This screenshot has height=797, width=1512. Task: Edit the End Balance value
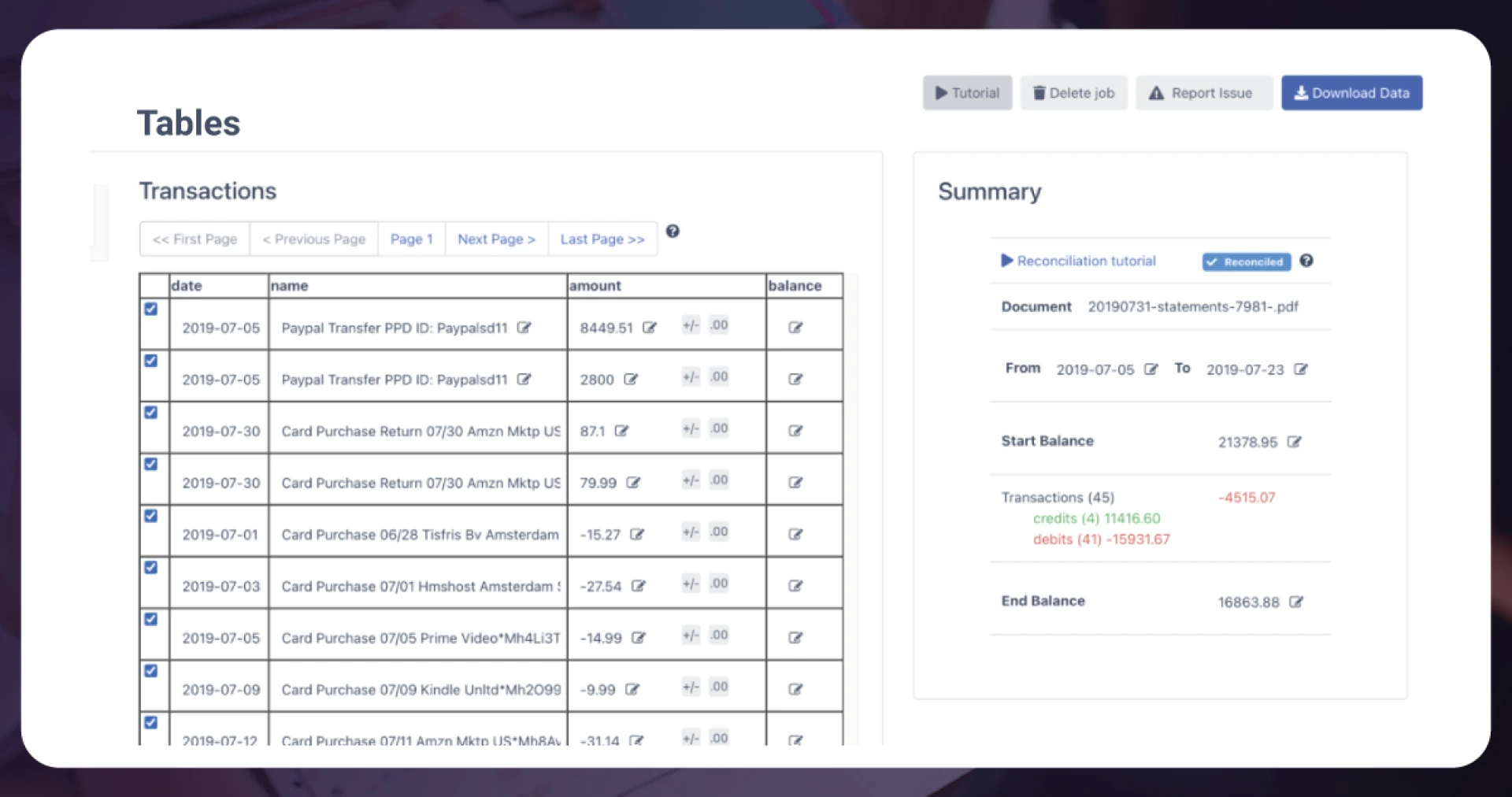click(x=1296, y=602)
